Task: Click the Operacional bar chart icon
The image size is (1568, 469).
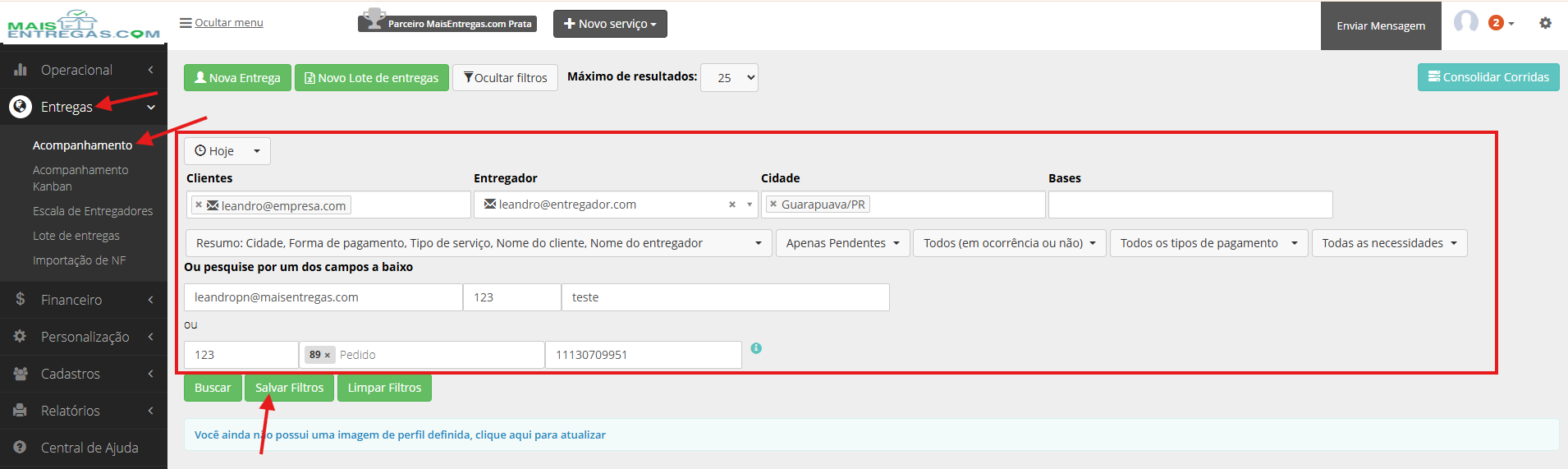Action: pyautogui.click(x=21, y=70)
